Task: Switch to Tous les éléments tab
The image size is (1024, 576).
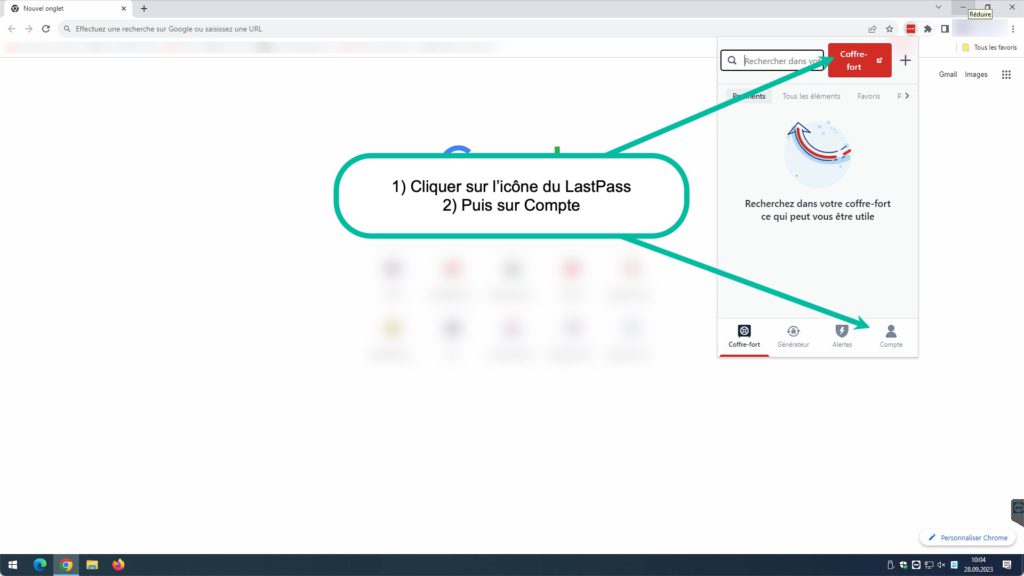Action: (810, 96)
